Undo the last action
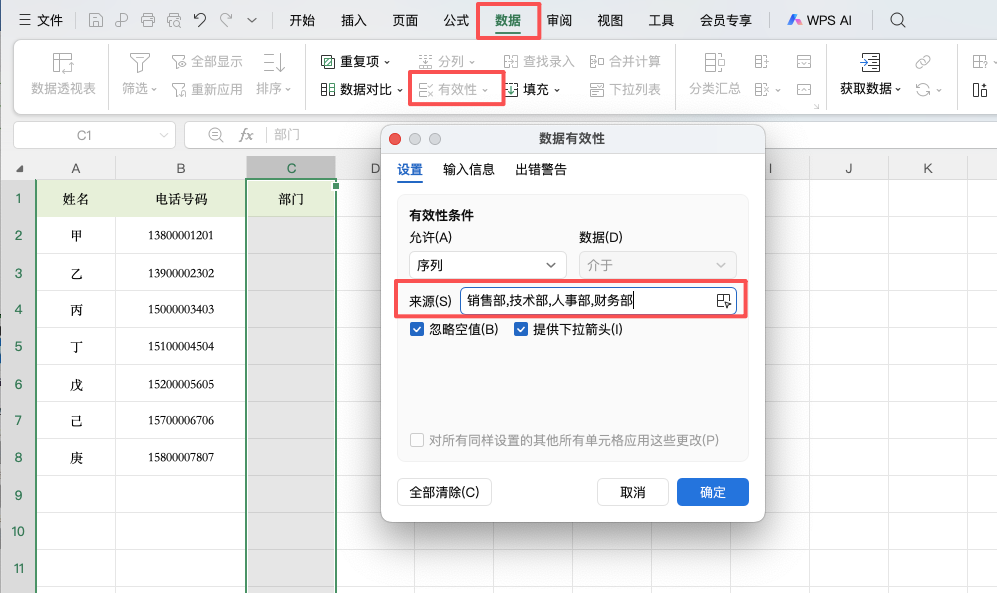Image resolution: width=997 pixels, height=593 pixels. pos(200,20)
